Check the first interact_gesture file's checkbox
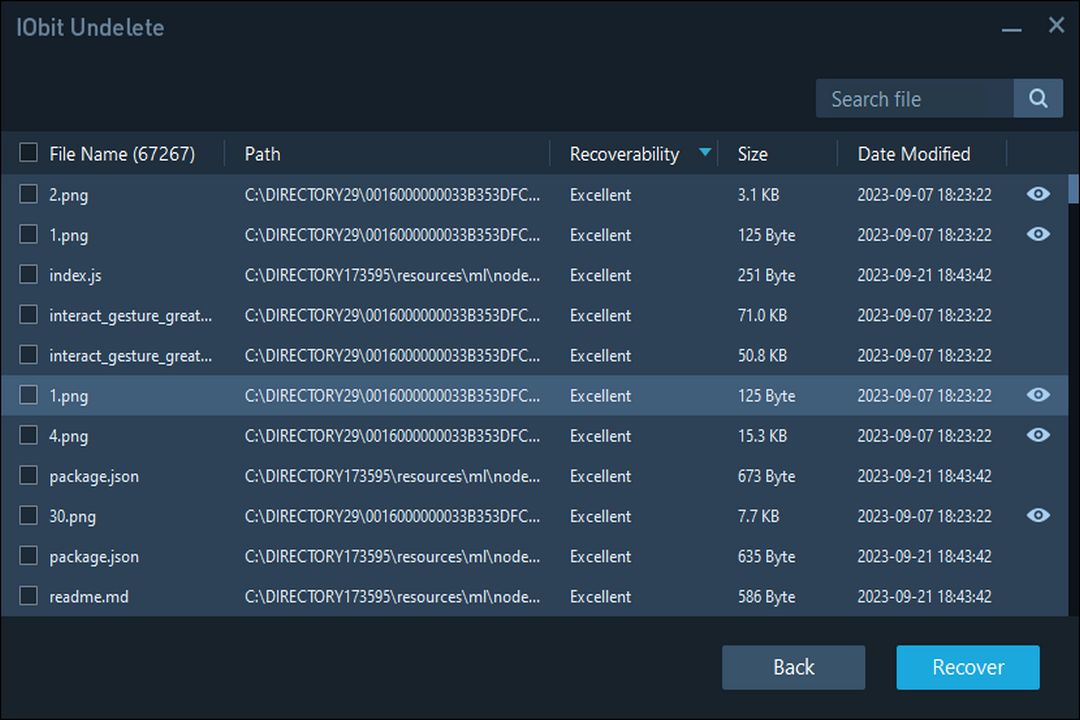The height and width of the screenshot is (720, 1080). [x=28, y=315]
